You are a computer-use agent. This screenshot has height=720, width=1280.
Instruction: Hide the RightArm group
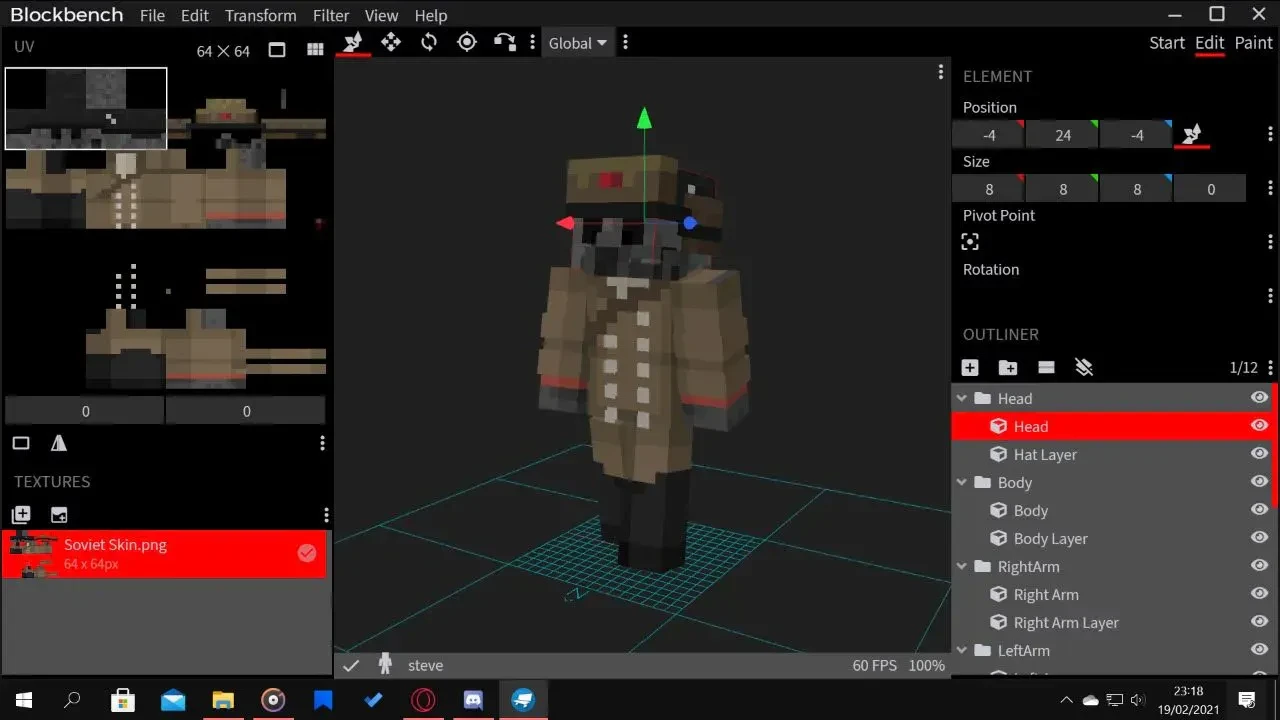[1259, 566]
